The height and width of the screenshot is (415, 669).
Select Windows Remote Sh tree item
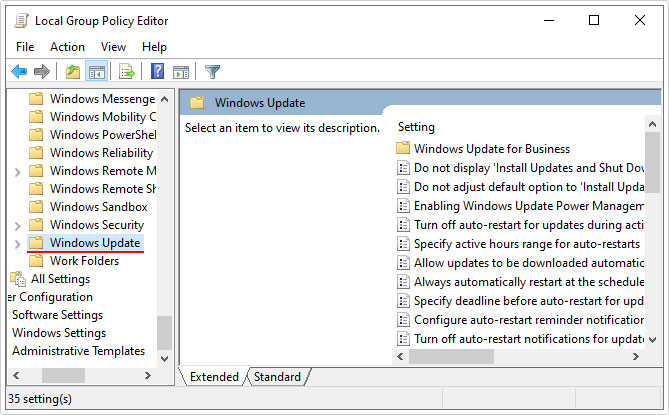103,189
